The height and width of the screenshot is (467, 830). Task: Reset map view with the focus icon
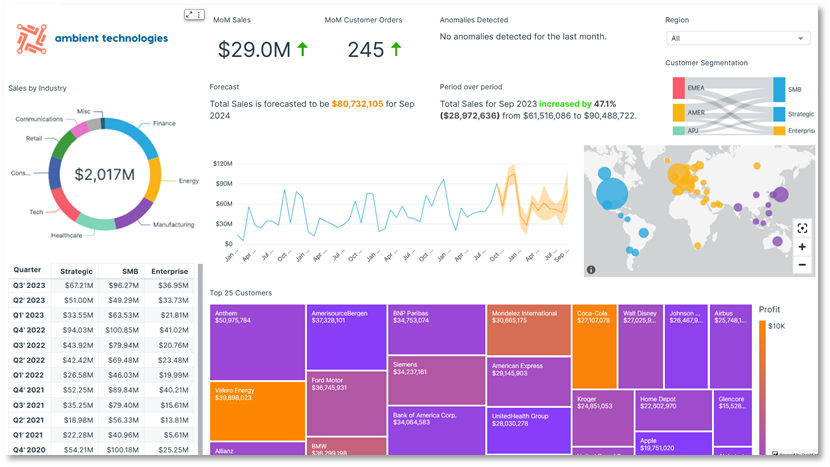click(x=802, y=228)
